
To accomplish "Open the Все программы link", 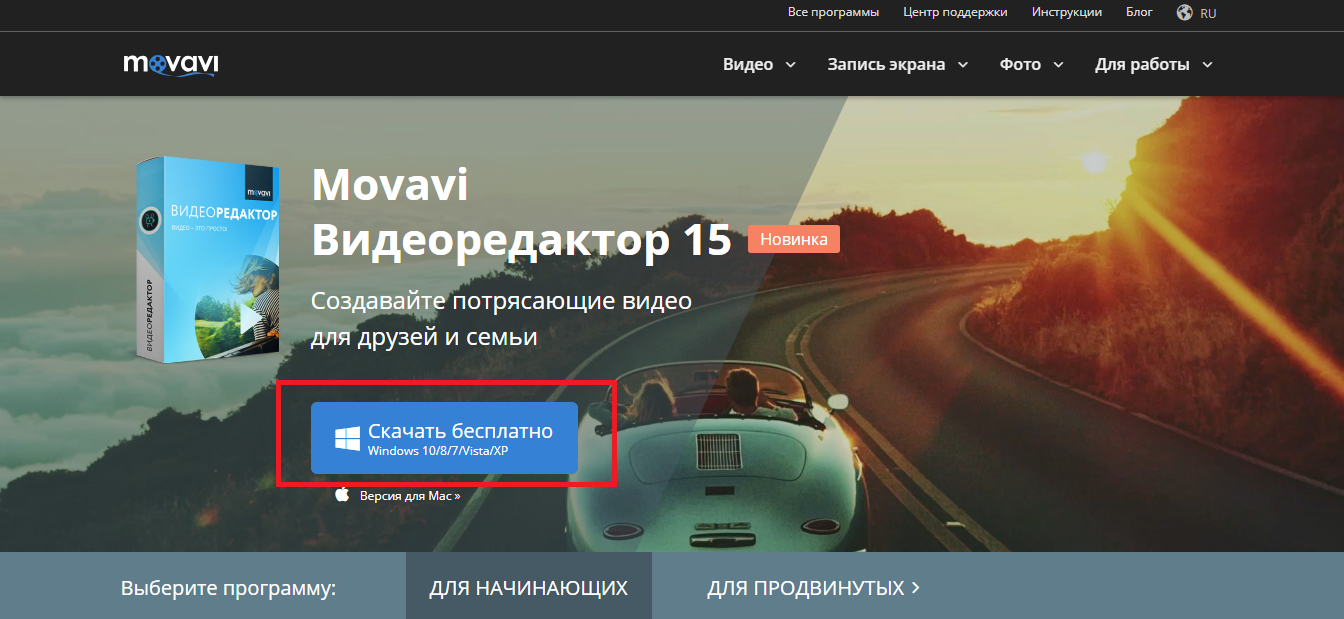I will click(x=833, y=13).
